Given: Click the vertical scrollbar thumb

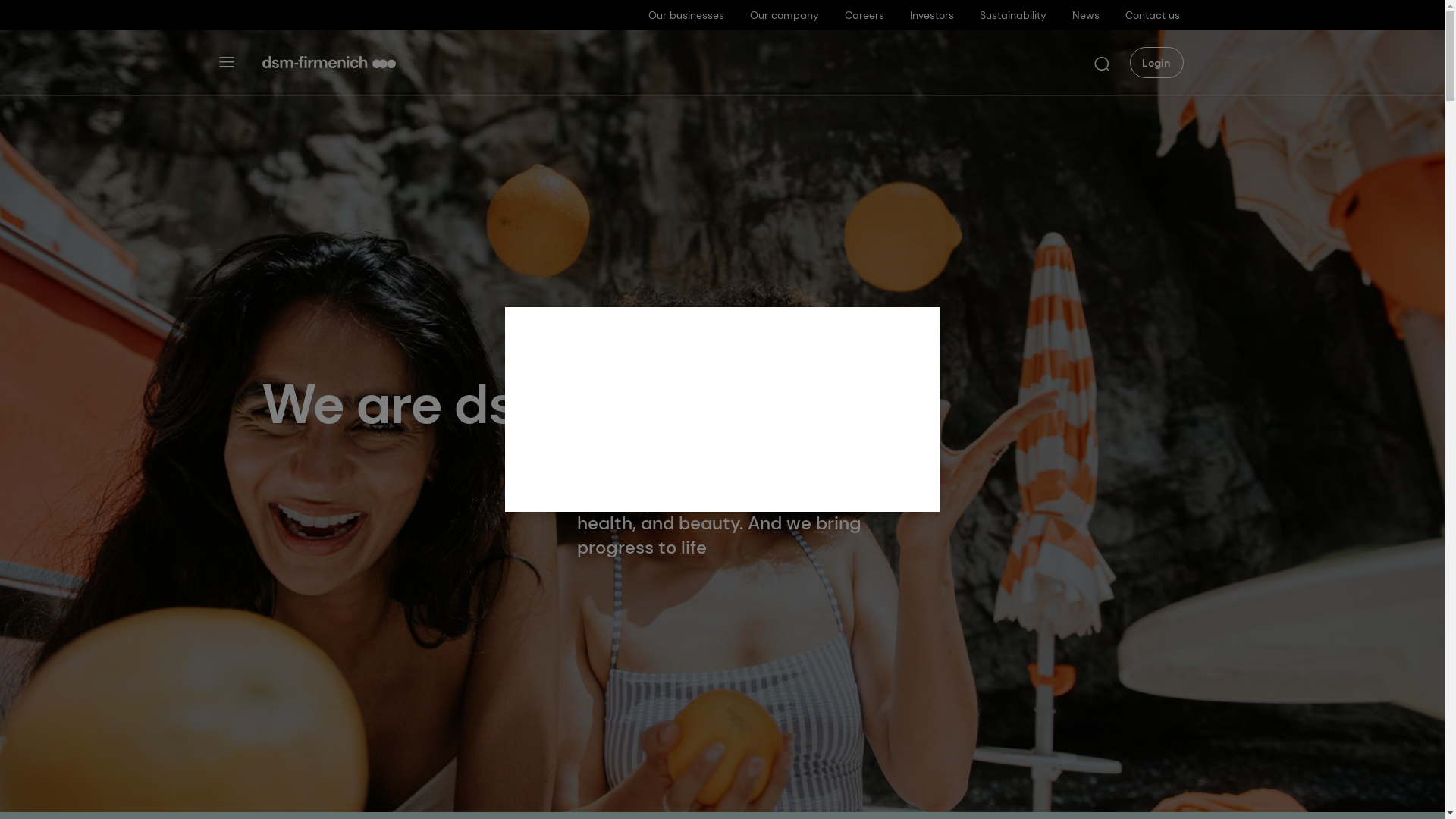Looking at the screenshot, I should 1450,57.
